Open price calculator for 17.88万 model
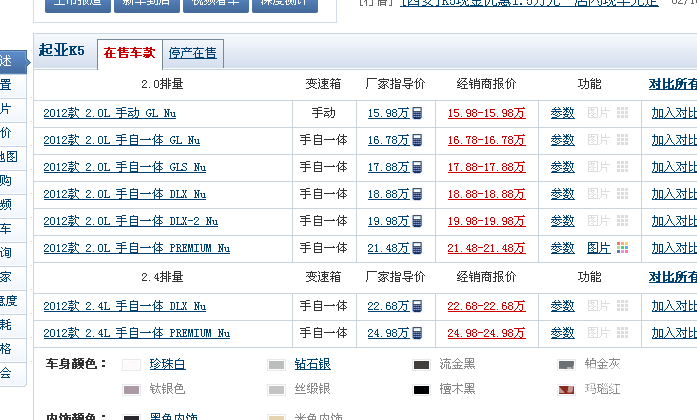Screen dimensions: 697x420 417,167
